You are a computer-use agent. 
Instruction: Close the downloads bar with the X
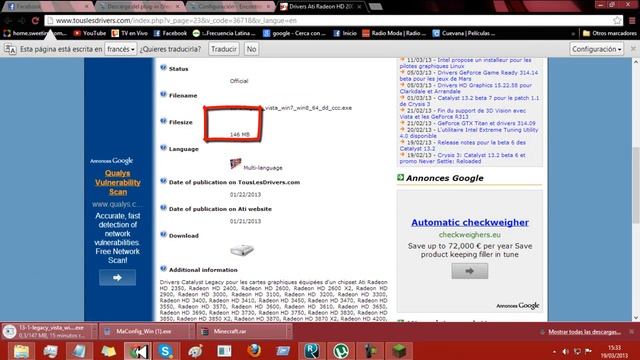point(631,331)
